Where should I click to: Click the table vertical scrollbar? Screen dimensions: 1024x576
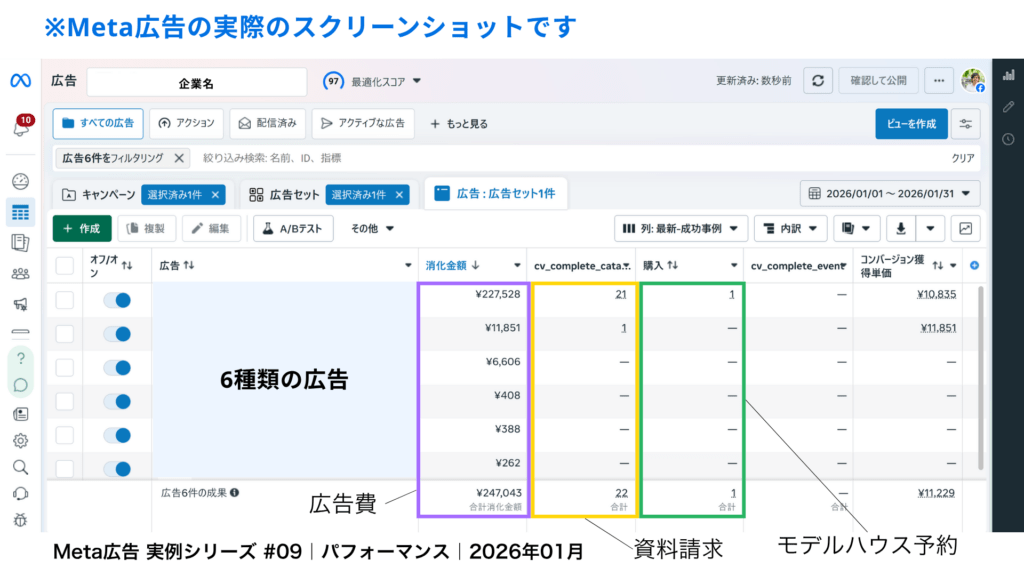980,377
